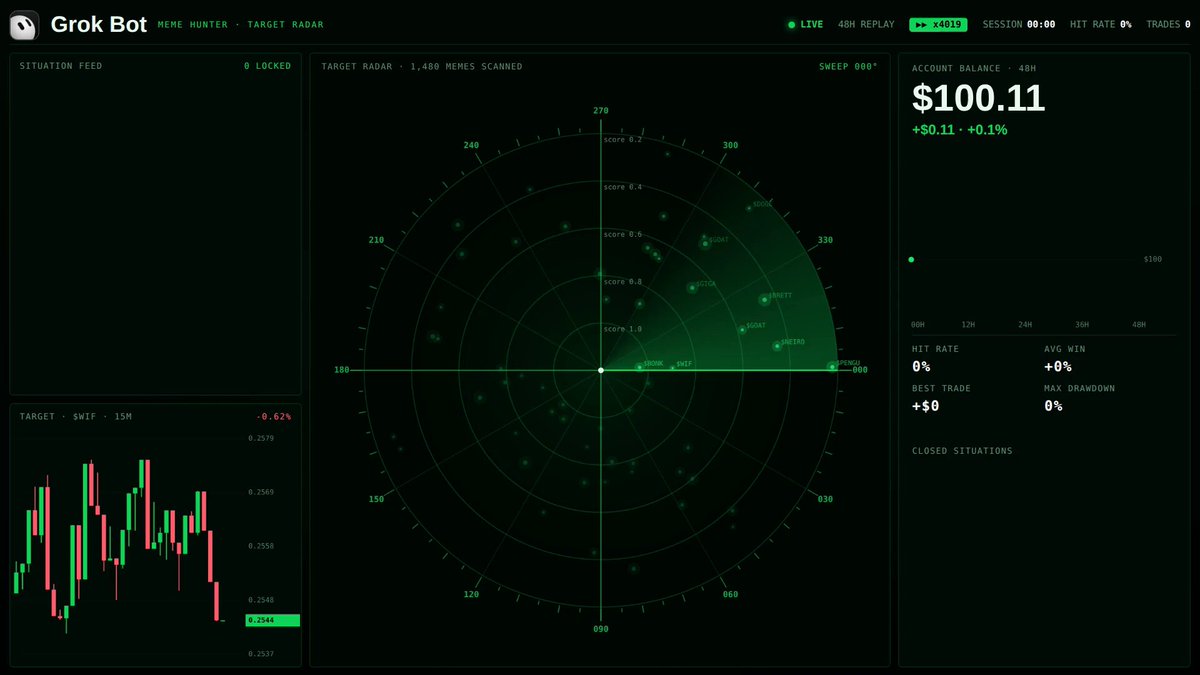
Task: Click the MAX DRAWDOWN 0% stat
Action: (x=1079, y=397)
